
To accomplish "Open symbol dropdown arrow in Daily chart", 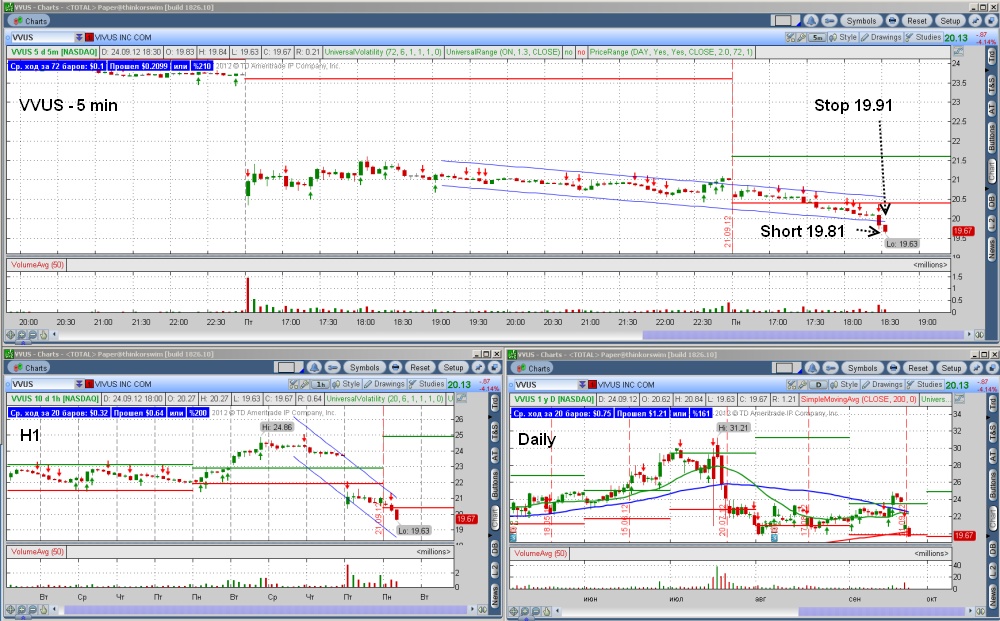I will coord(582,384).
